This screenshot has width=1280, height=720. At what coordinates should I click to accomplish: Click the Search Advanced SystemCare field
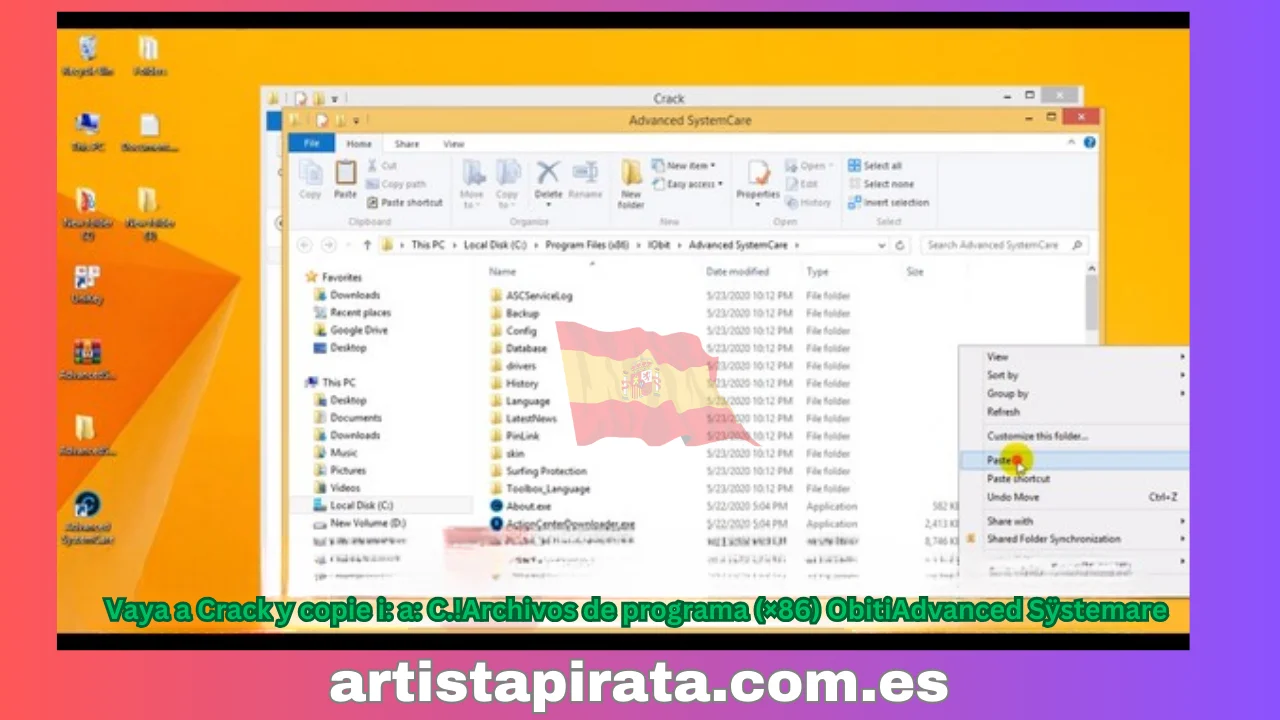1003,245
